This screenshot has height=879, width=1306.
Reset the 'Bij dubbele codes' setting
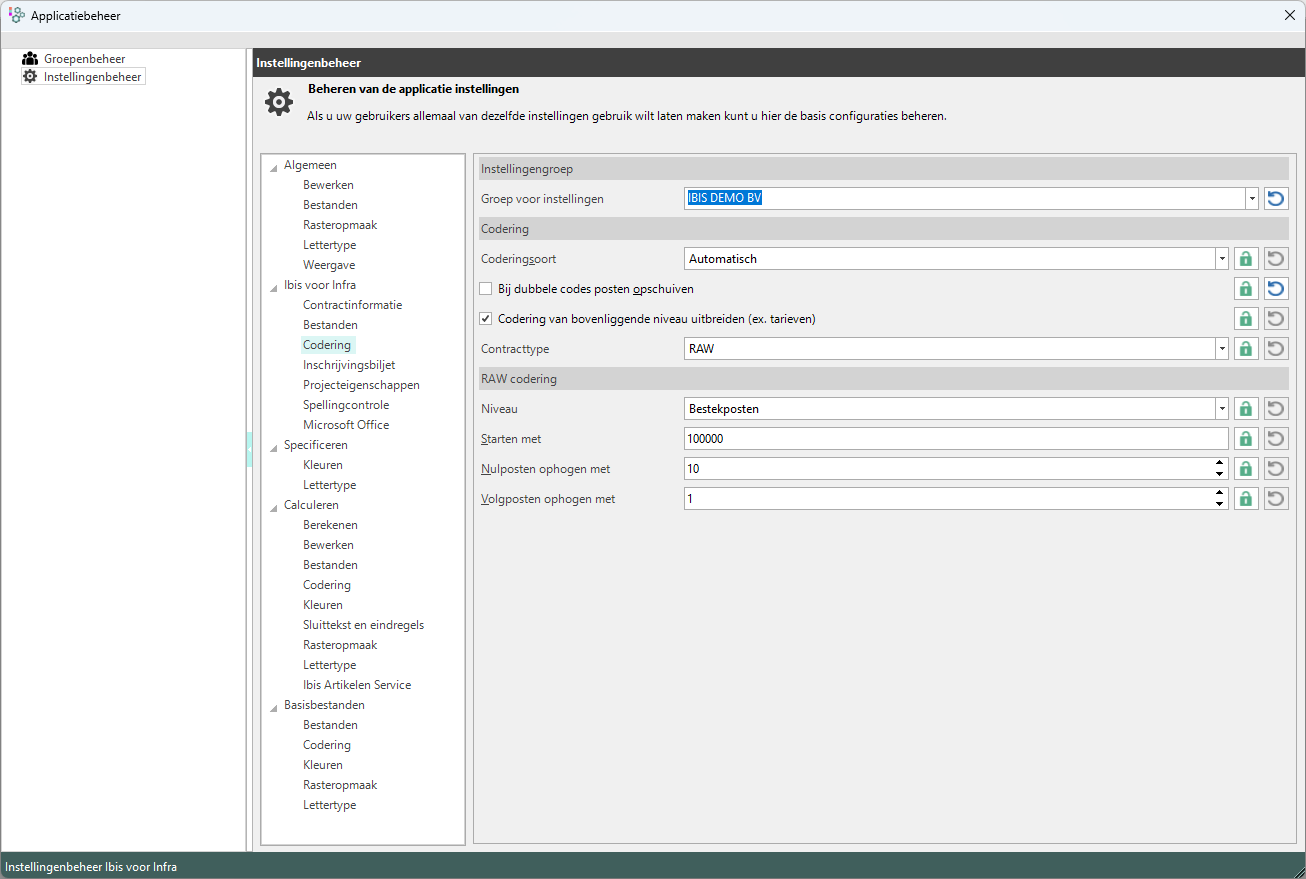(1275, 289)
